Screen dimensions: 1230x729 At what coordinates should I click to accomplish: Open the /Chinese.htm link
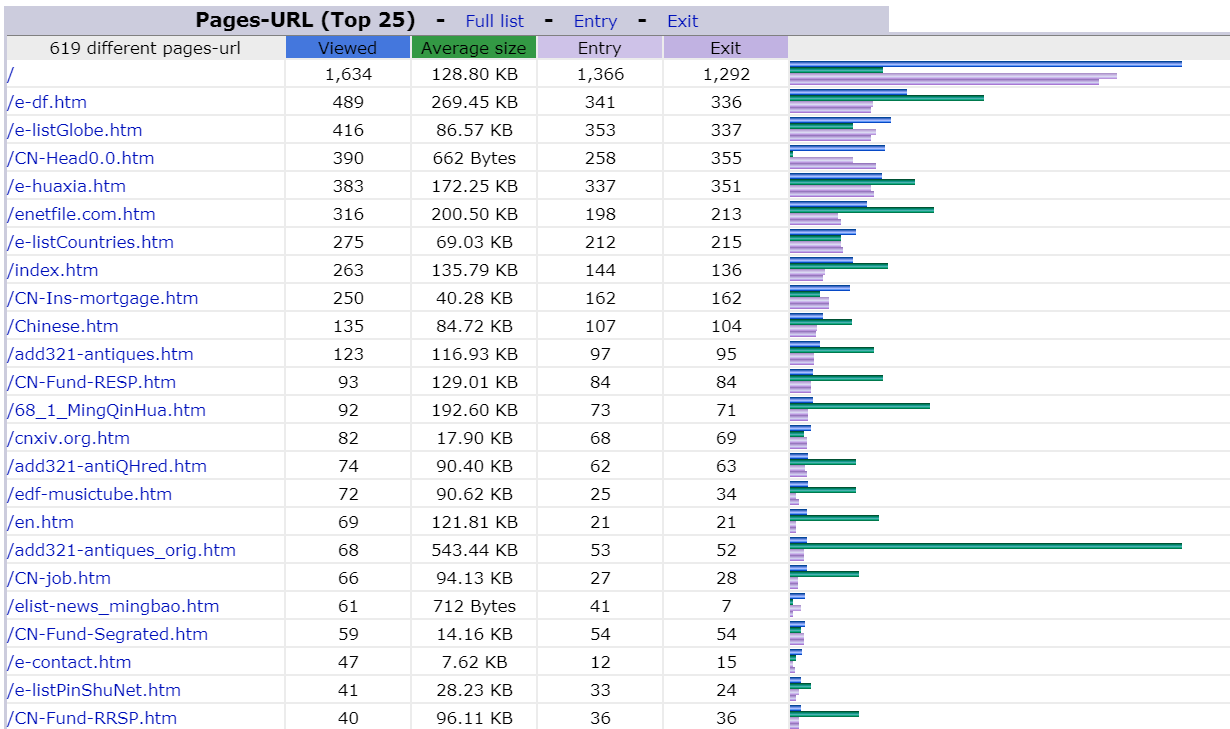62,326
